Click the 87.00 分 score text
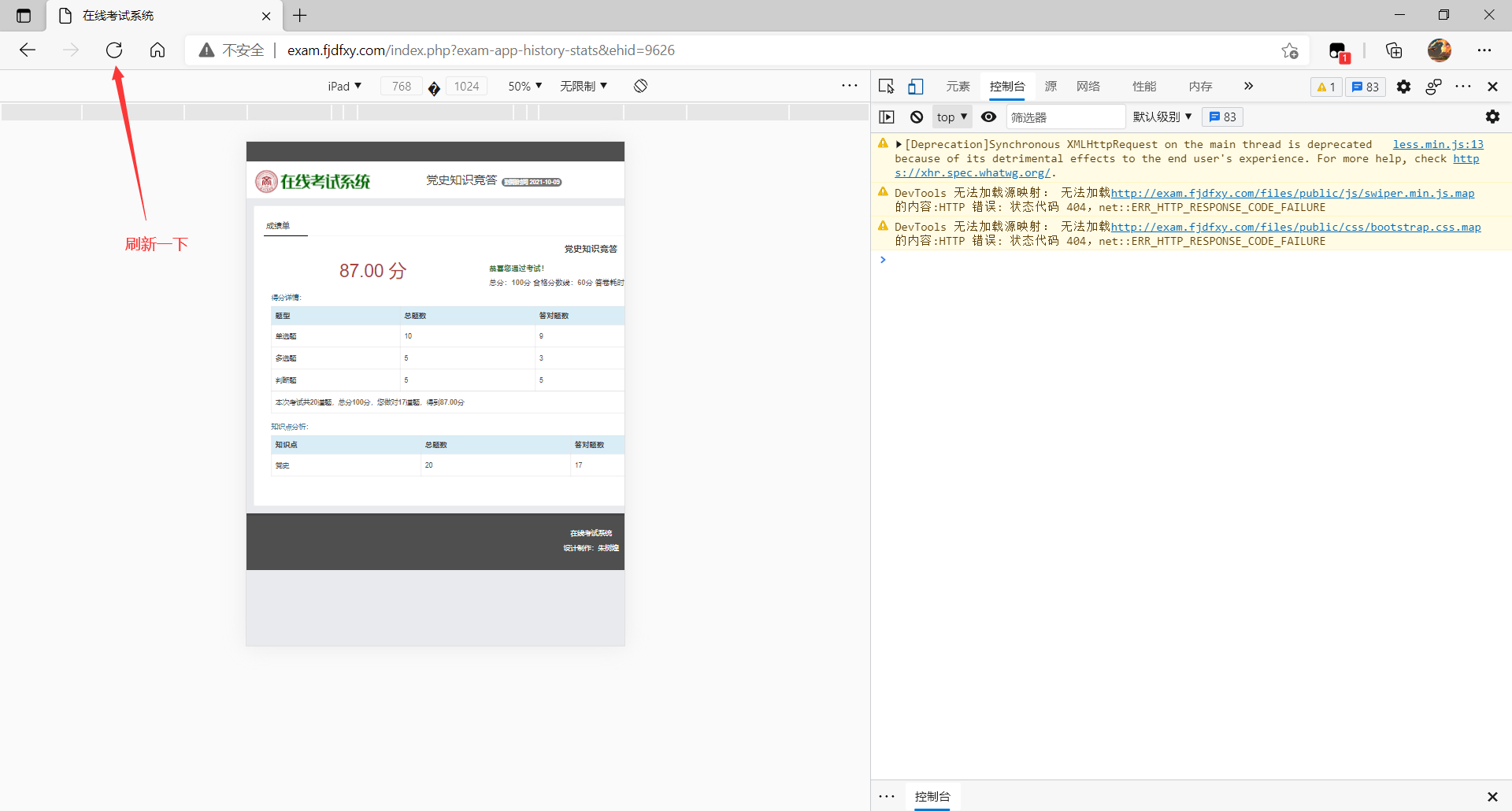The width and height of the screenshot is (1512, 811). tap(372, 271)
